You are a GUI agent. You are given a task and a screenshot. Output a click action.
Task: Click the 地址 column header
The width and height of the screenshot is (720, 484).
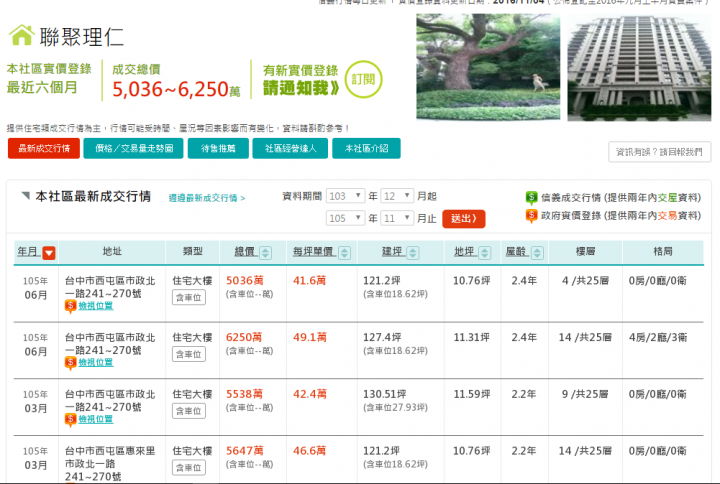112,251
